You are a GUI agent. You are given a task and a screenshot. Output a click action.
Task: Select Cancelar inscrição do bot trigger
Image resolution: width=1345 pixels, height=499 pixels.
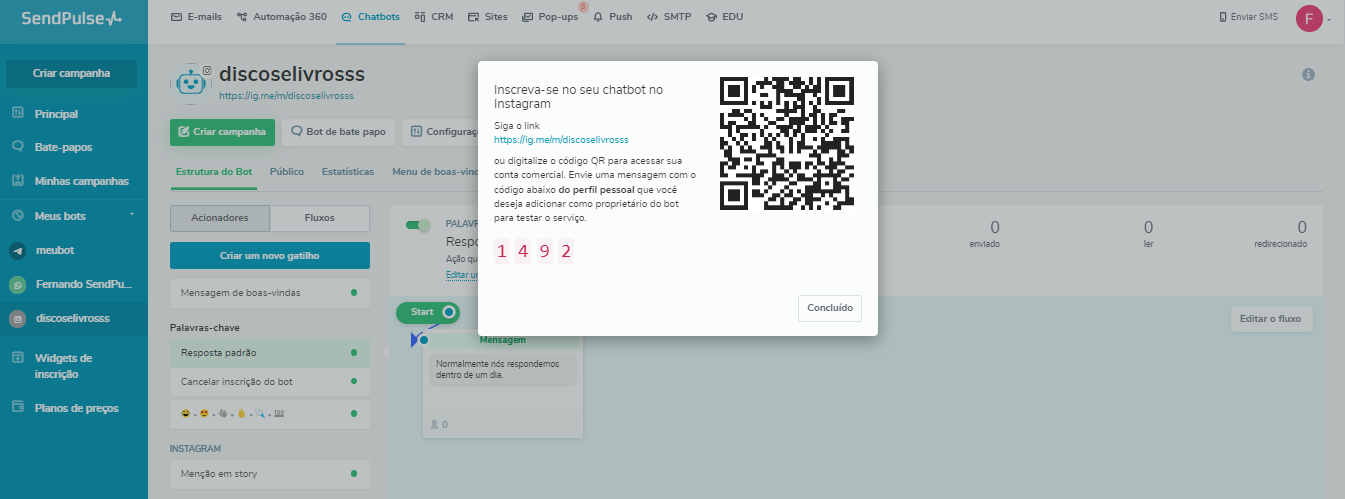tap(270, 382)
